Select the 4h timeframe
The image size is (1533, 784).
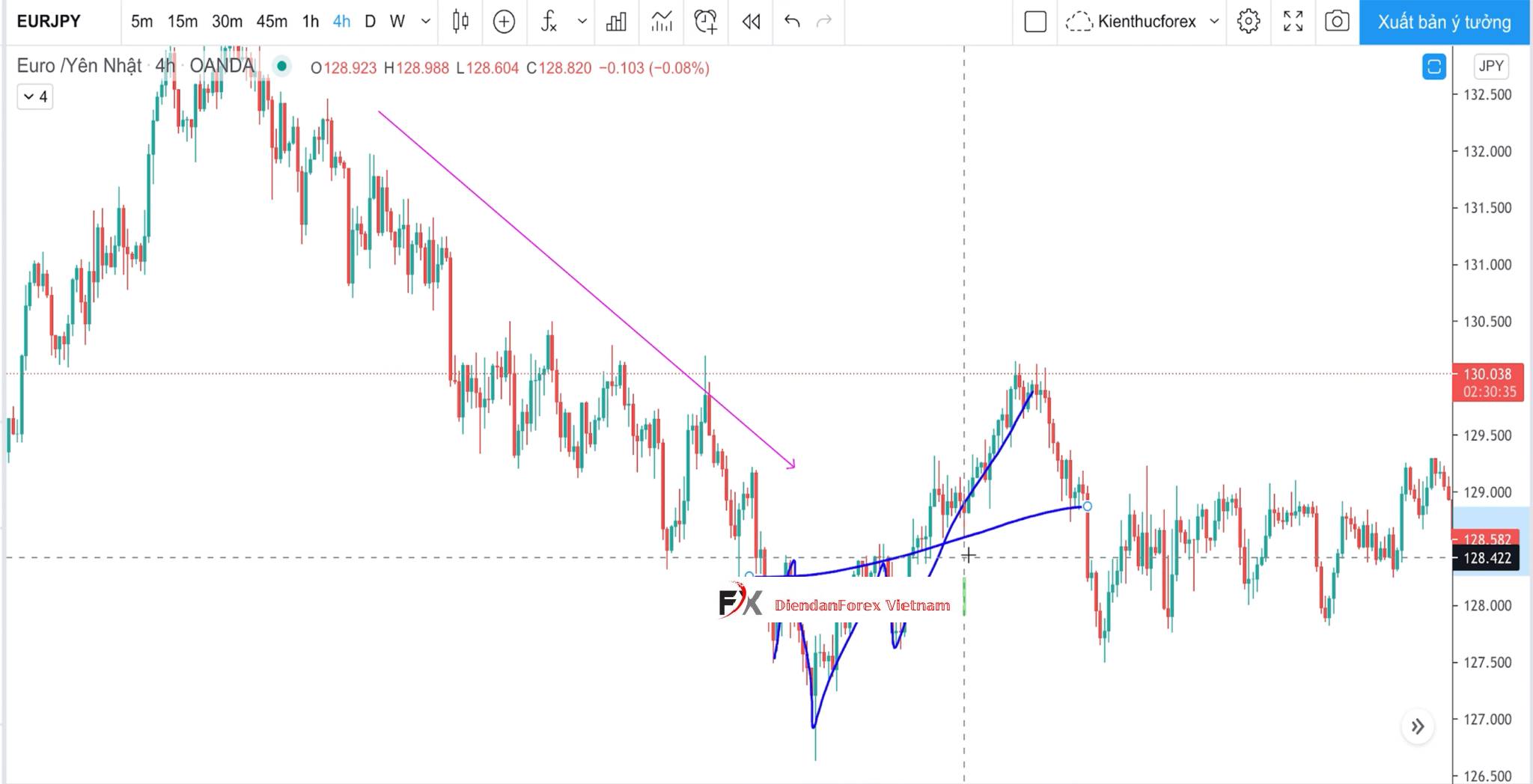[341, 22]
